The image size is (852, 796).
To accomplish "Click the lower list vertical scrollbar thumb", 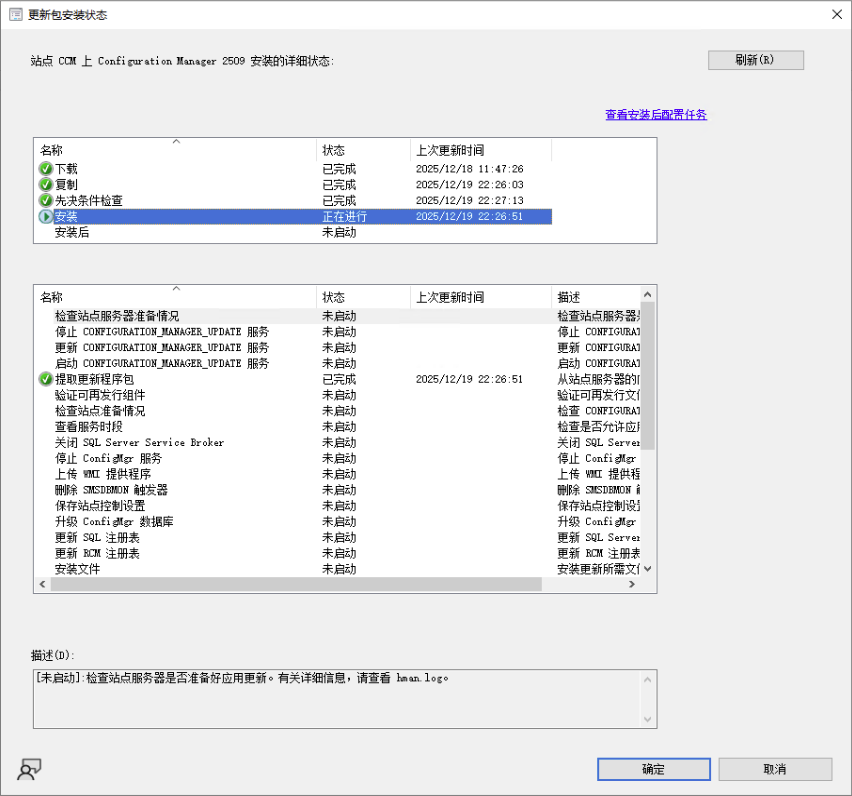I will coord(647,376).
